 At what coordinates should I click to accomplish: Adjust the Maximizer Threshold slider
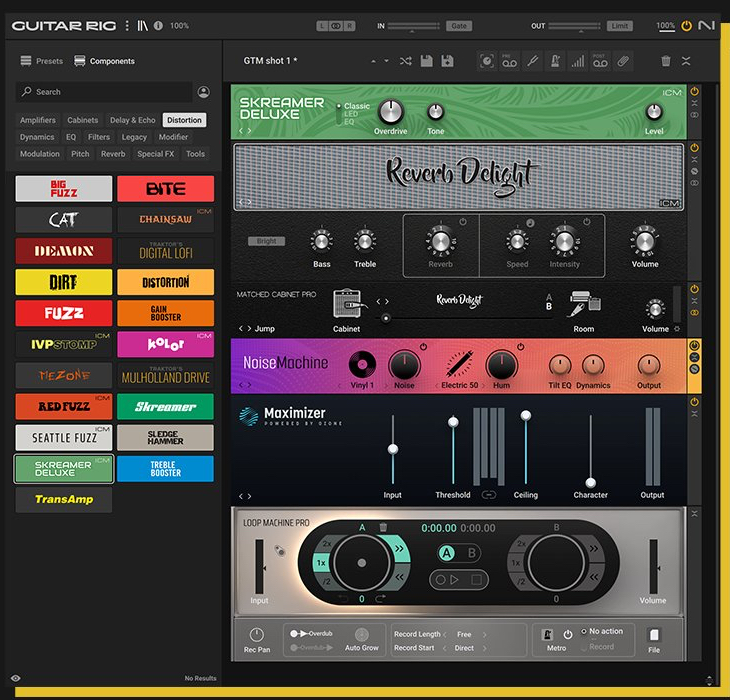pyautogui.click(x=453, y=422)
